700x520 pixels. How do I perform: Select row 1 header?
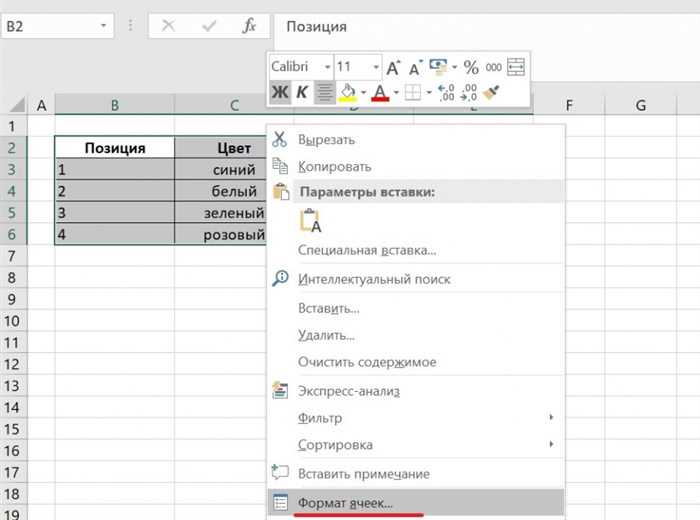[12, 126]
